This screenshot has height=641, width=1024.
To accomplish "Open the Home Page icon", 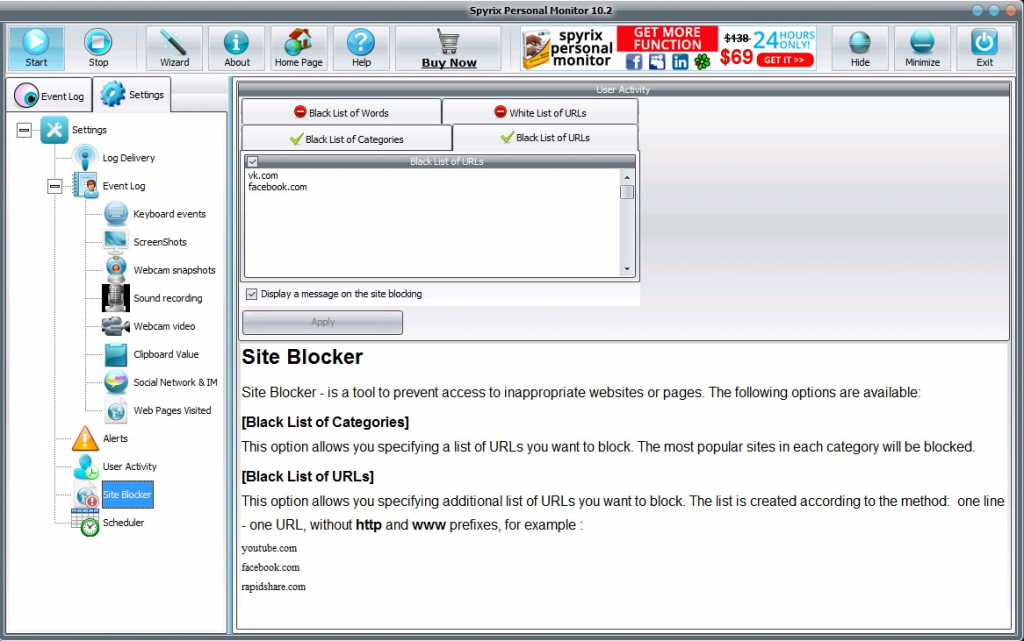I will click(x=298, y=42).
